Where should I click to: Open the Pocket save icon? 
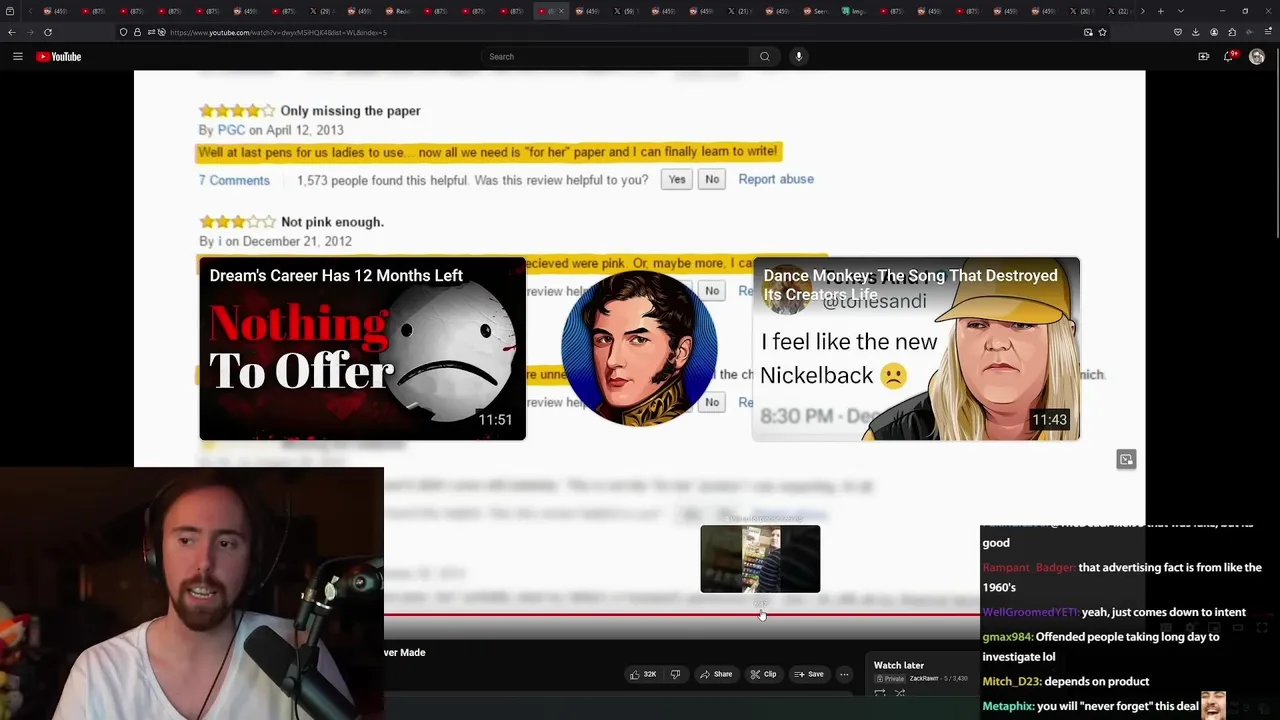[1178, 32]
